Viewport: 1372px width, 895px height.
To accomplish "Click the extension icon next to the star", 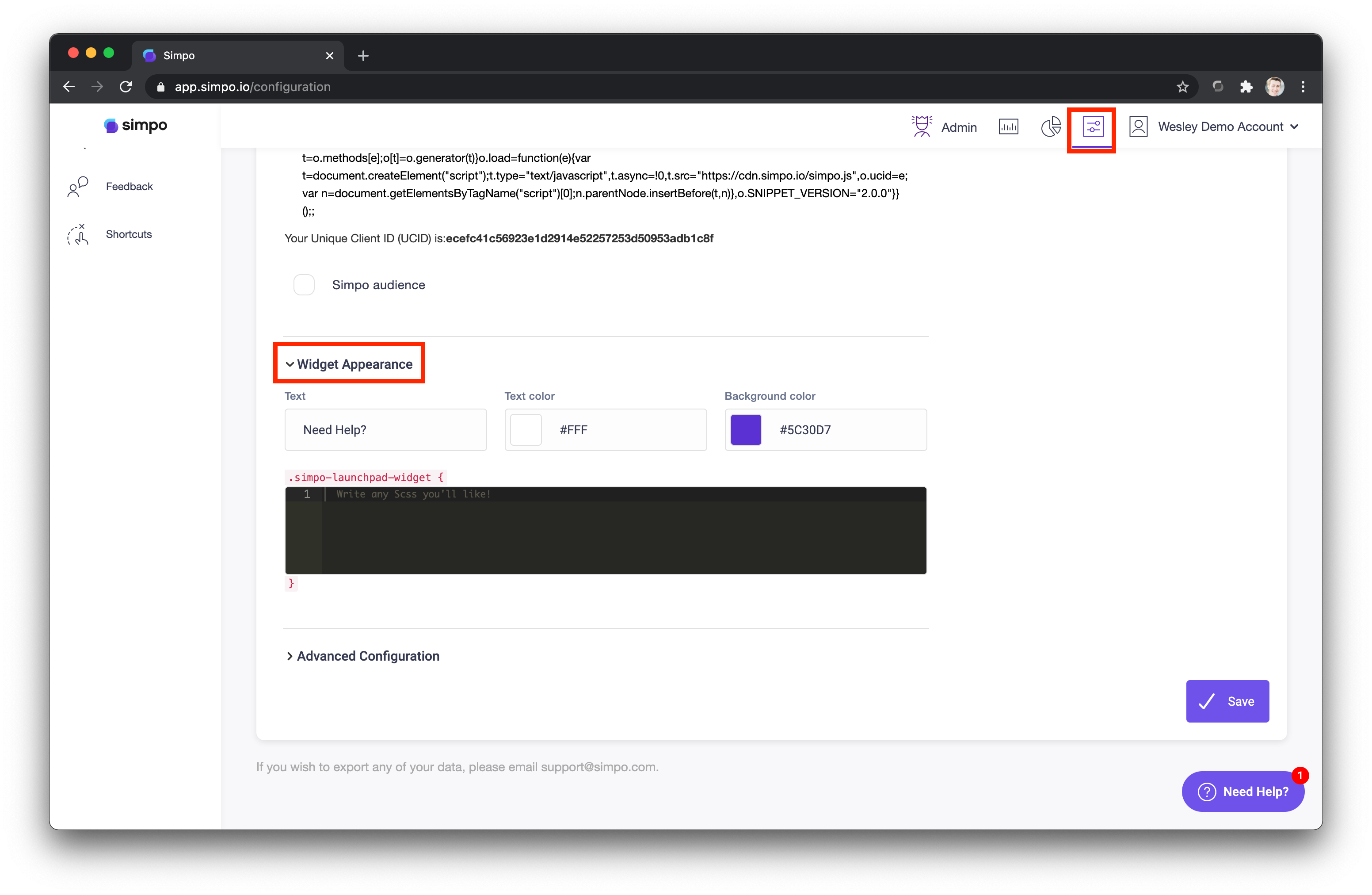I will pyautogui.click(x=1217, y=87).
